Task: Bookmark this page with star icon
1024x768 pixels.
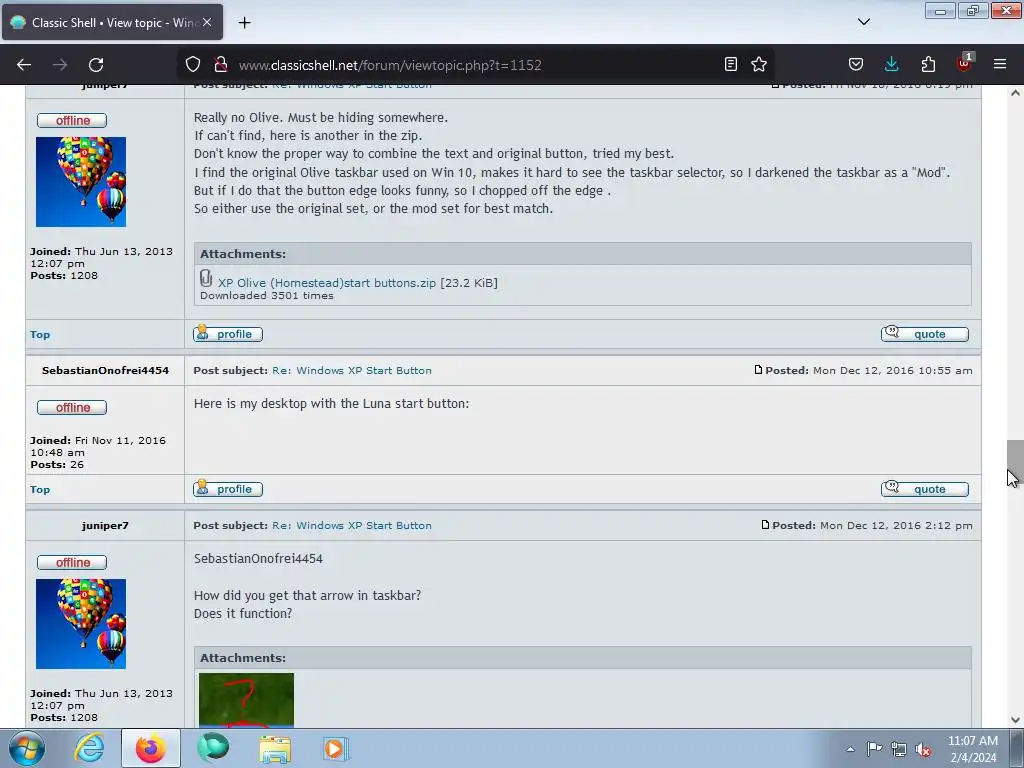Action: tap(759, 64)
